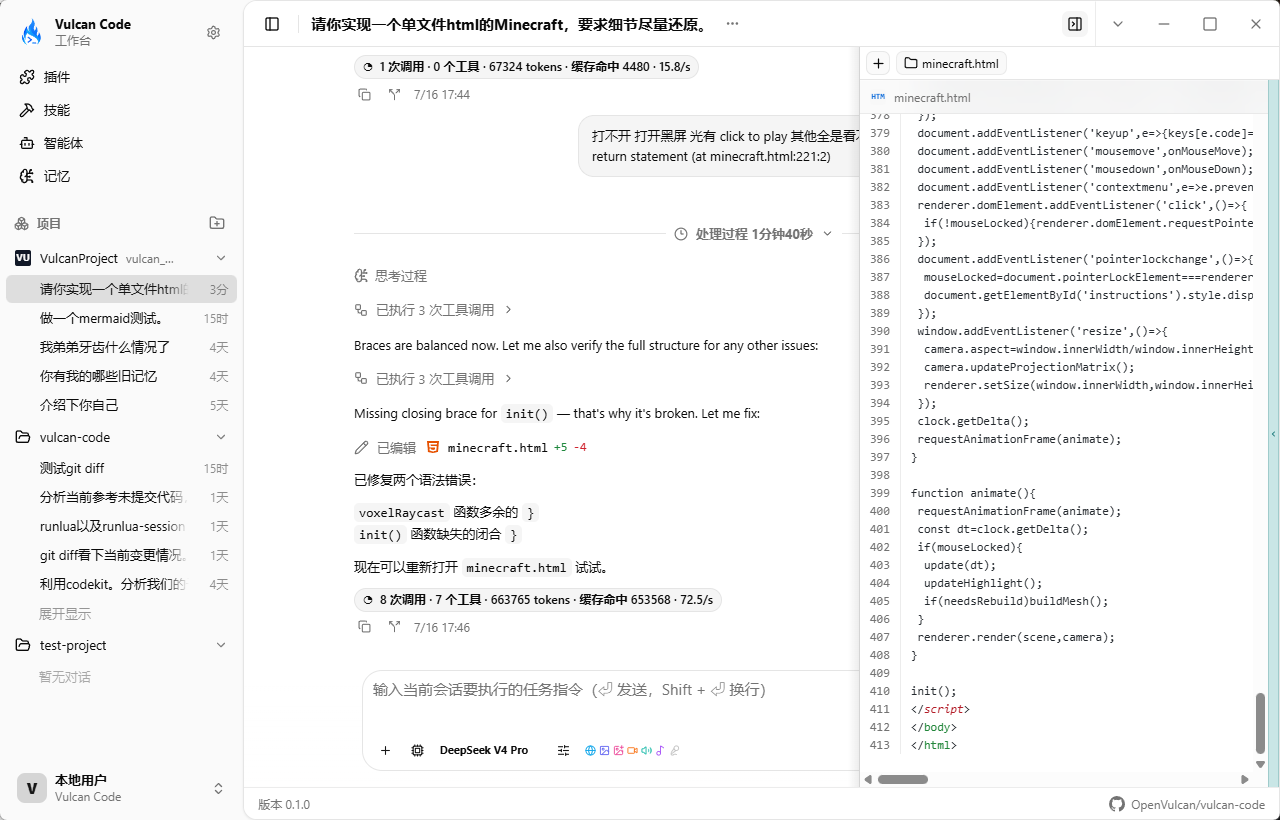Toggle the right file preview panel
1280x820 pixels.
tap(1075, 24)
